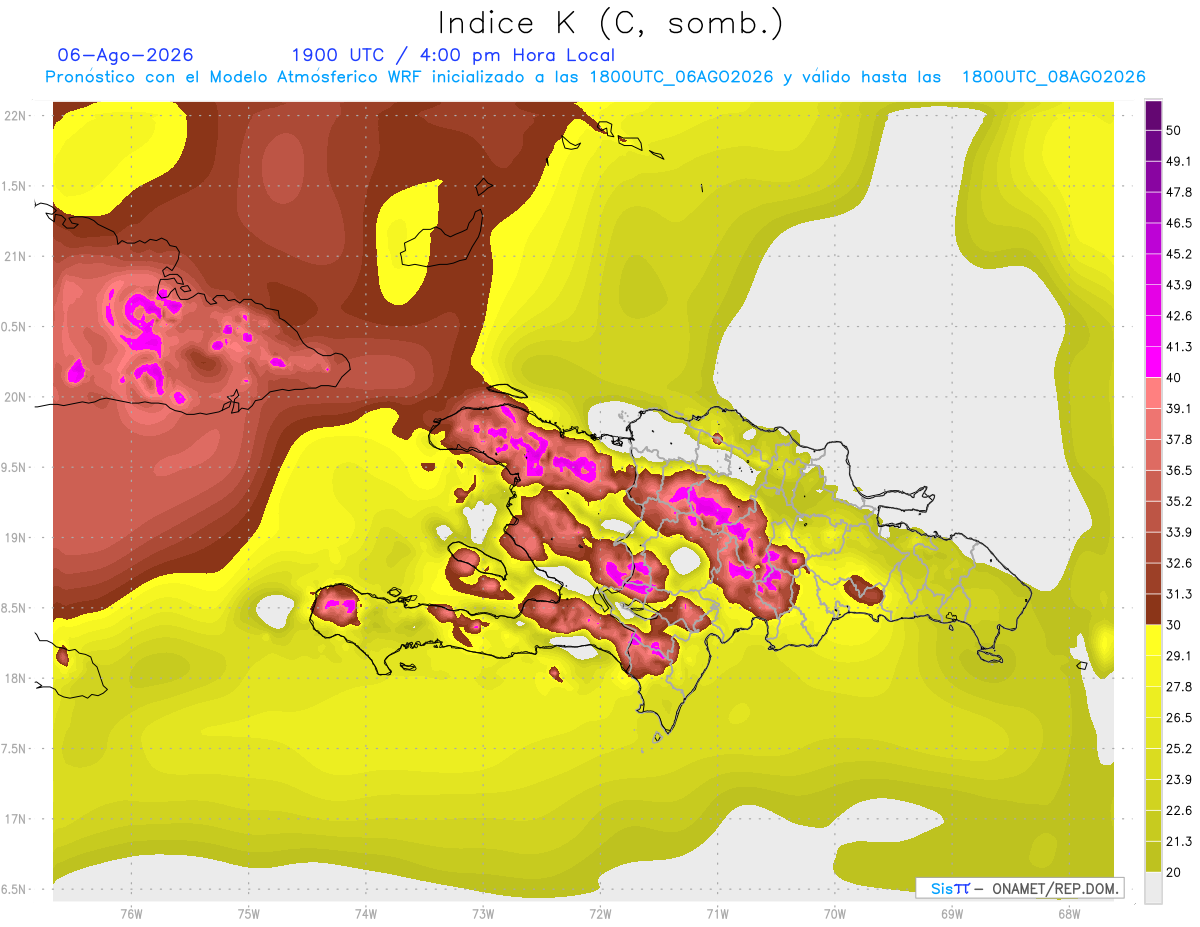
Task: Click the '46.5' value on the color scale
Action: coord(1179,223)
